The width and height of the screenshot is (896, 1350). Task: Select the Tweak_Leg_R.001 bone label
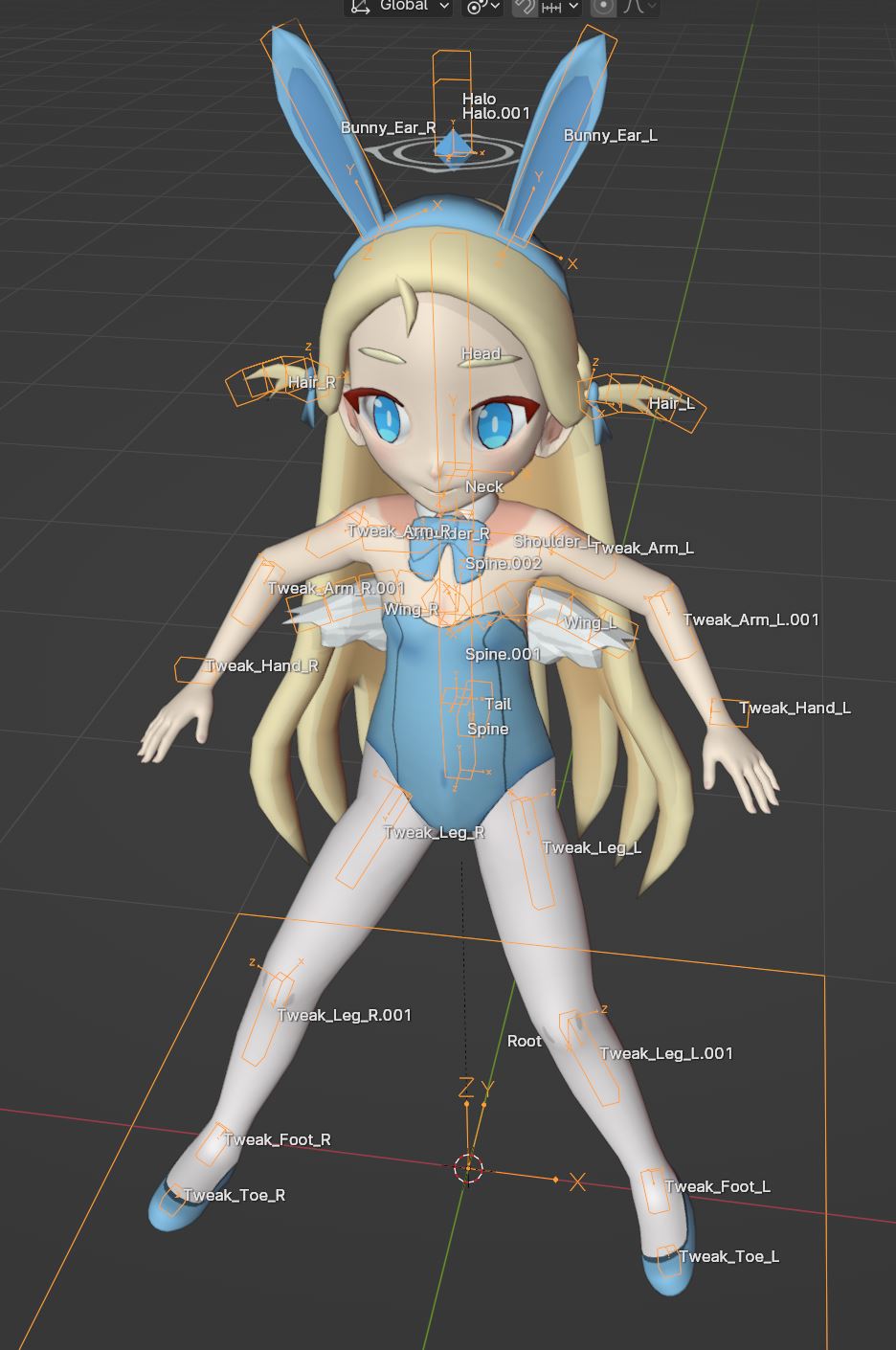pos(344,1015)
